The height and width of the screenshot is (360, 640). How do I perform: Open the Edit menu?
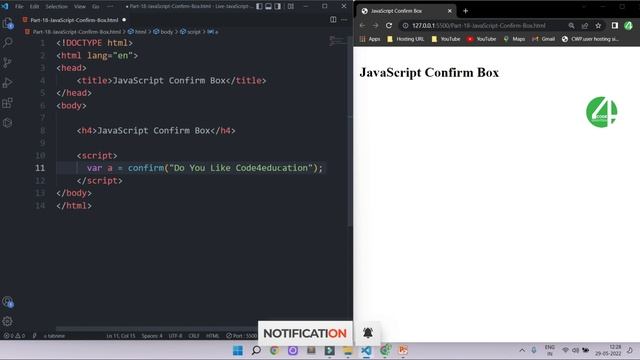click(34, 7)
